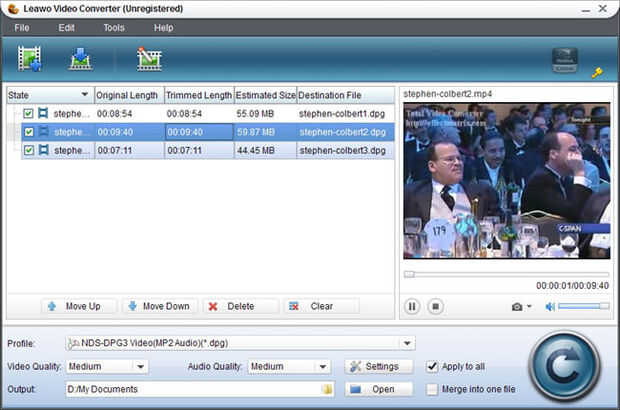Viewport: 620px width, 410px height.
Task: Enable Merge into one file checkbox
Action: [432, 389]
